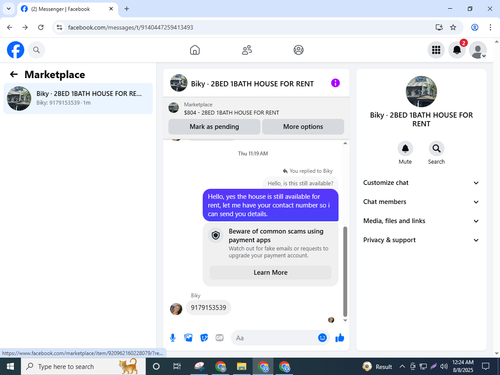Click the browser forward arrow

25,27
